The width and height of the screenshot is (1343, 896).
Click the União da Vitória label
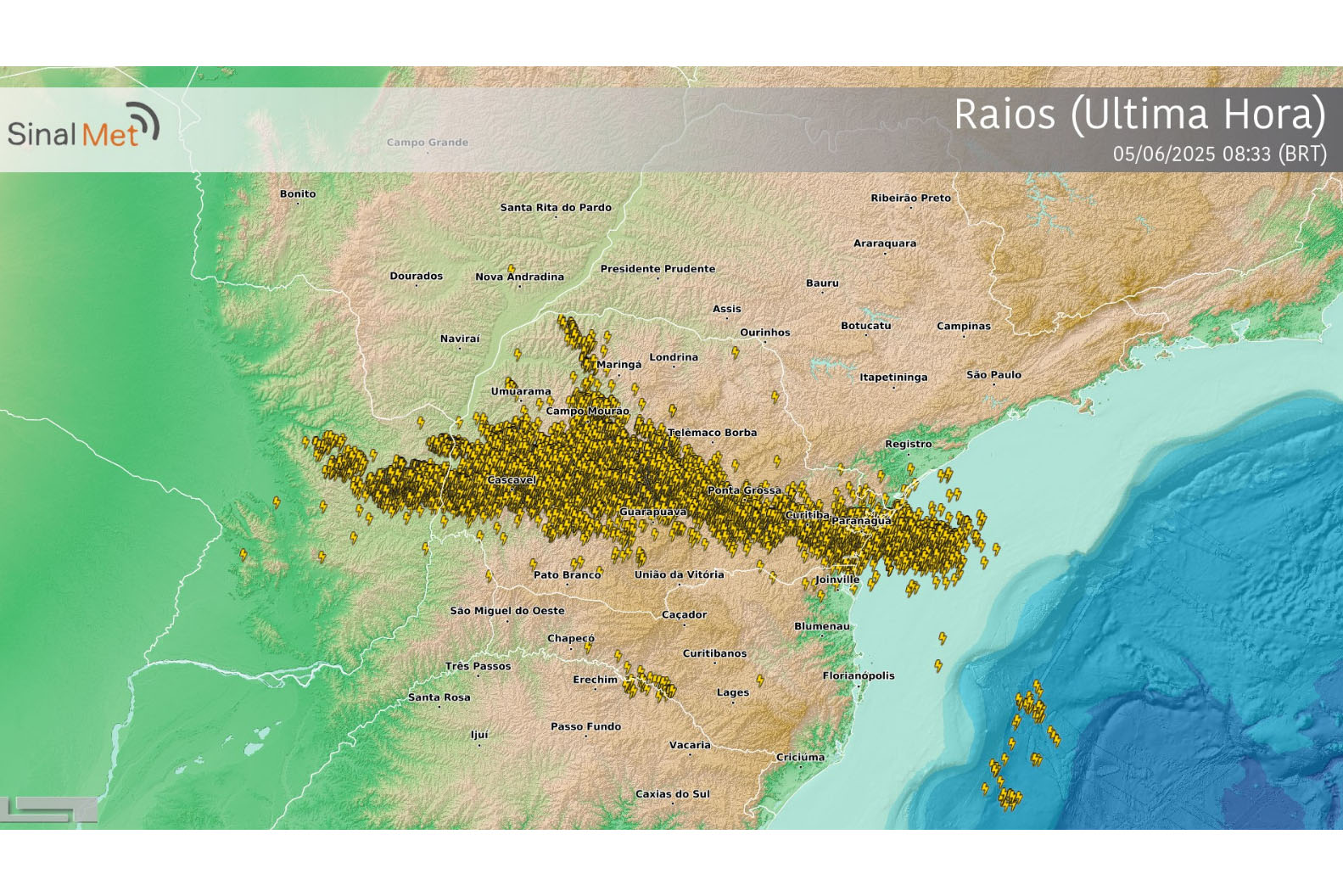pos(680,574)
